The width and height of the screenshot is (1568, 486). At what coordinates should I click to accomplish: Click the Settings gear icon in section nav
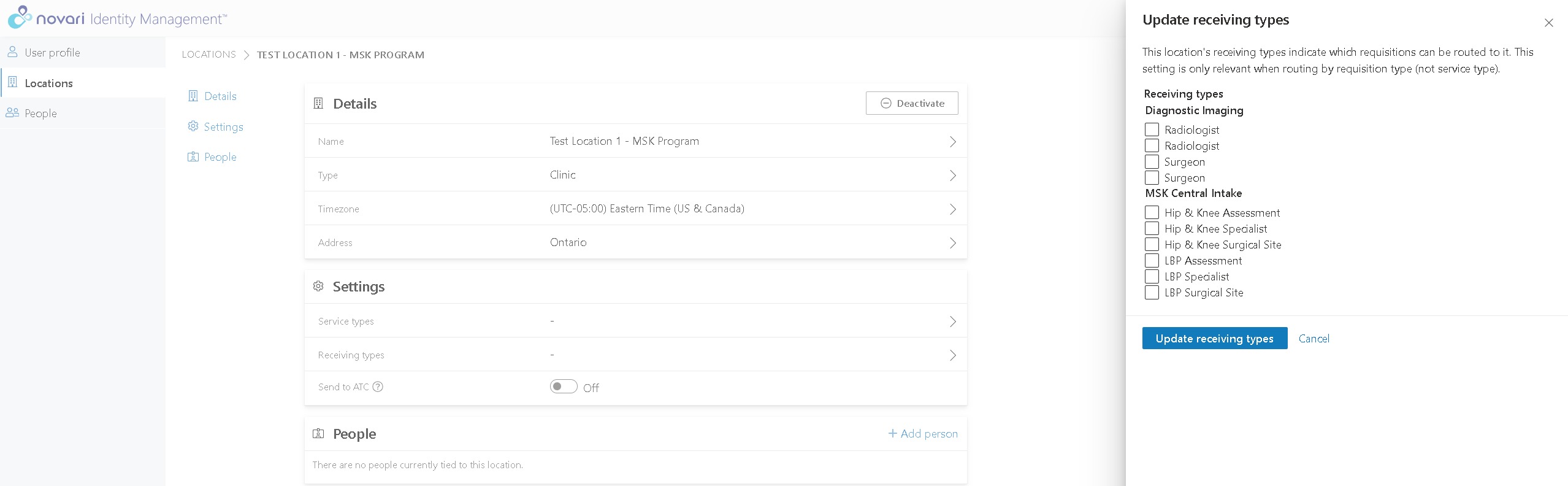193,126
